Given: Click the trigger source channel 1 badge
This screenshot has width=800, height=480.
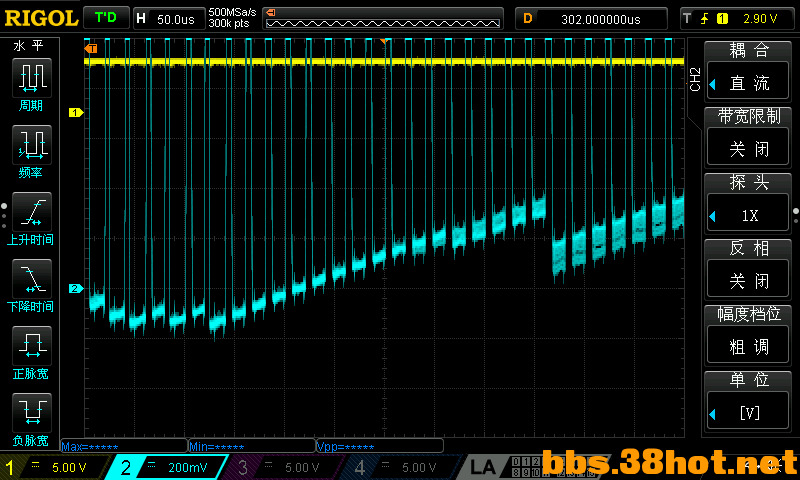Looking at the screenshot, I should pos(722,19).
